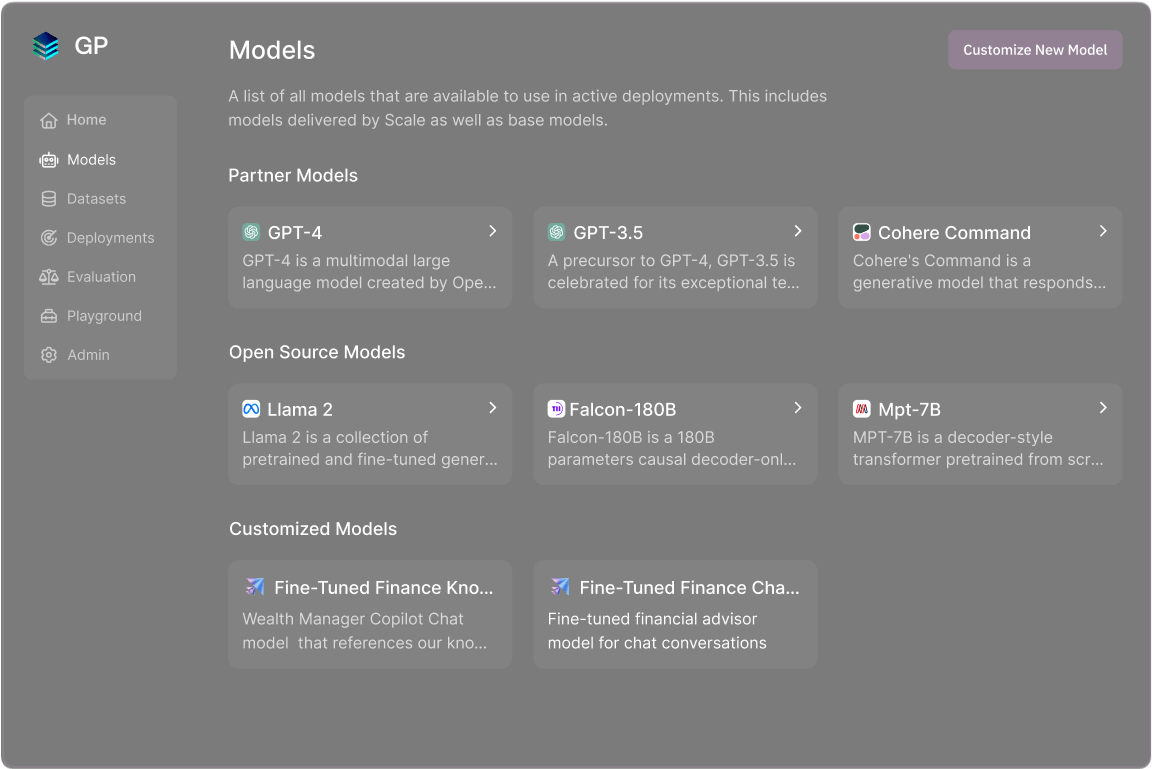Viewport: 1152px width, 769px height.
Task: Click the Cohere Command logo icon
Action: click(861, 232)
